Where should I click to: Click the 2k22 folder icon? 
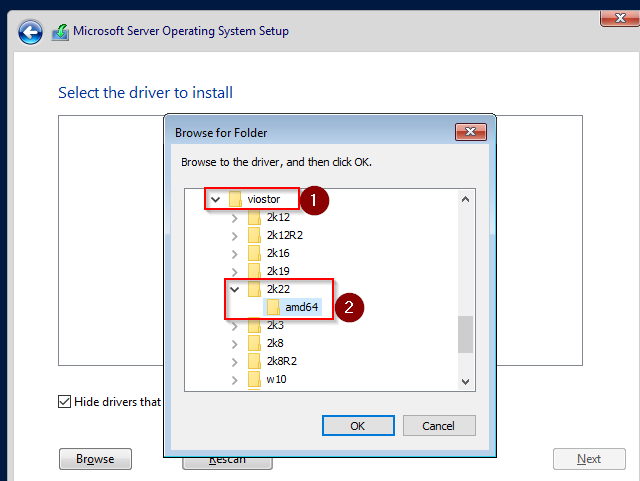254,289
